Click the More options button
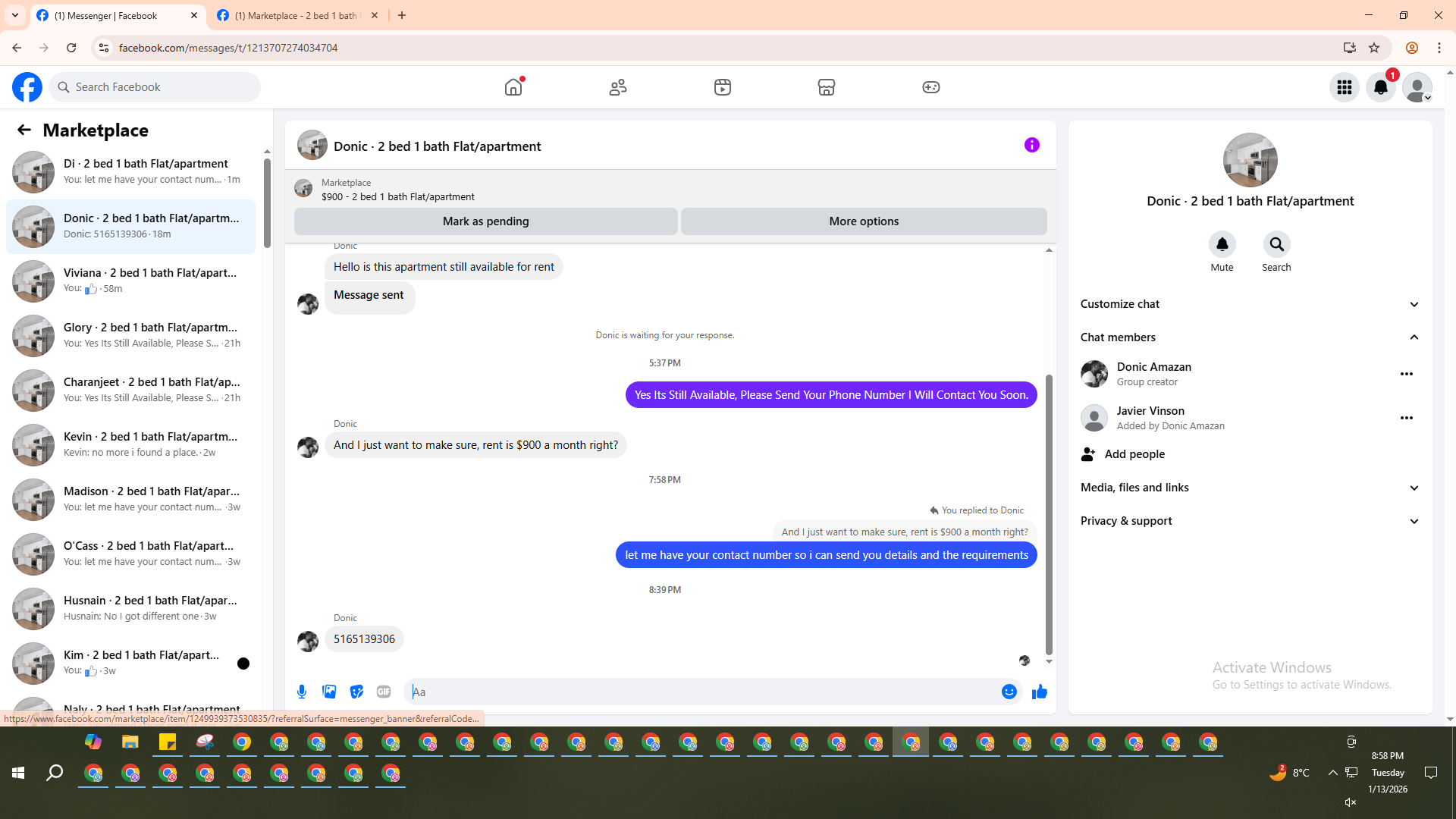 click(x=863, y=221)
